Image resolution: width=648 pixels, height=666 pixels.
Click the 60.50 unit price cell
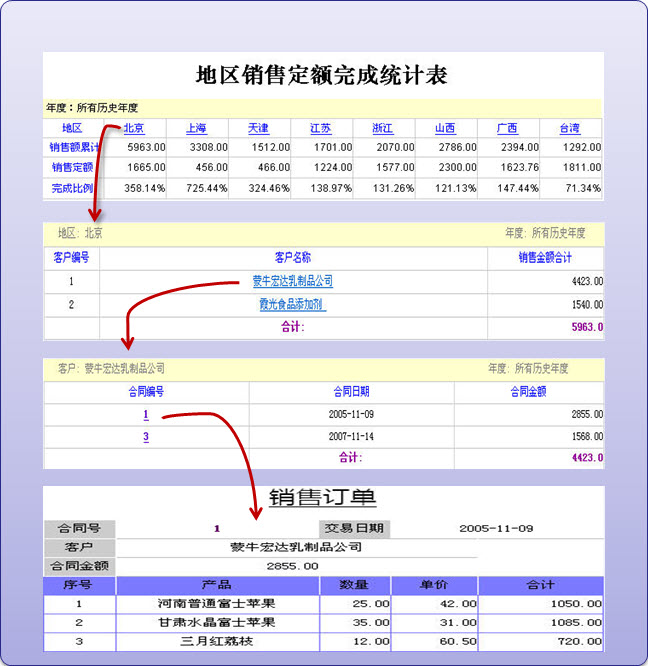point(458,641)
